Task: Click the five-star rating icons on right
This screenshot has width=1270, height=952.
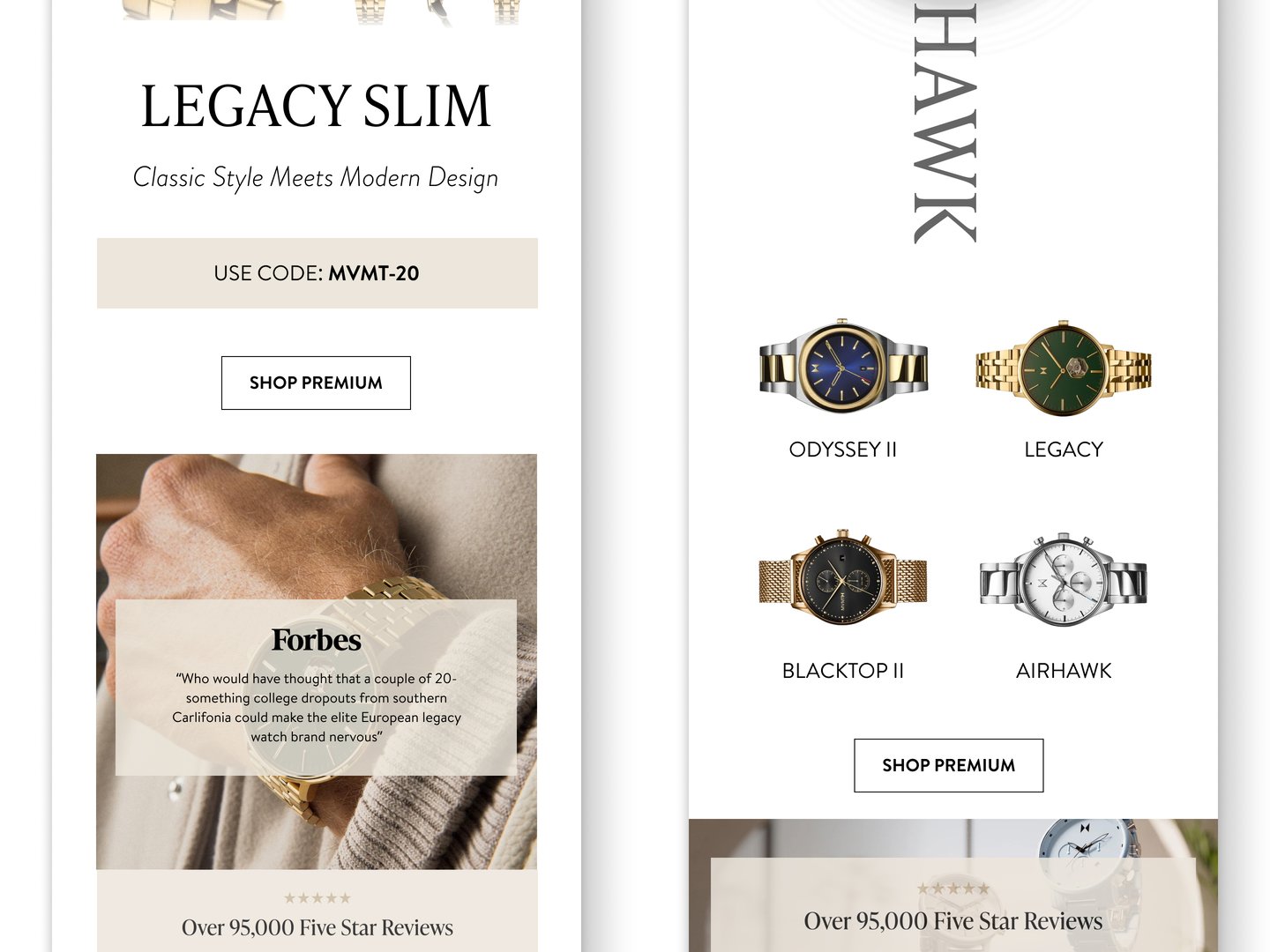Action: pos(953,889)
